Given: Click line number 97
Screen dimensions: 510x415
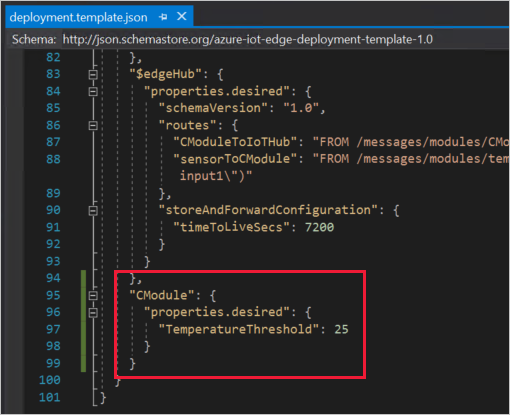Looking at the screenshot, I should 53,329.
